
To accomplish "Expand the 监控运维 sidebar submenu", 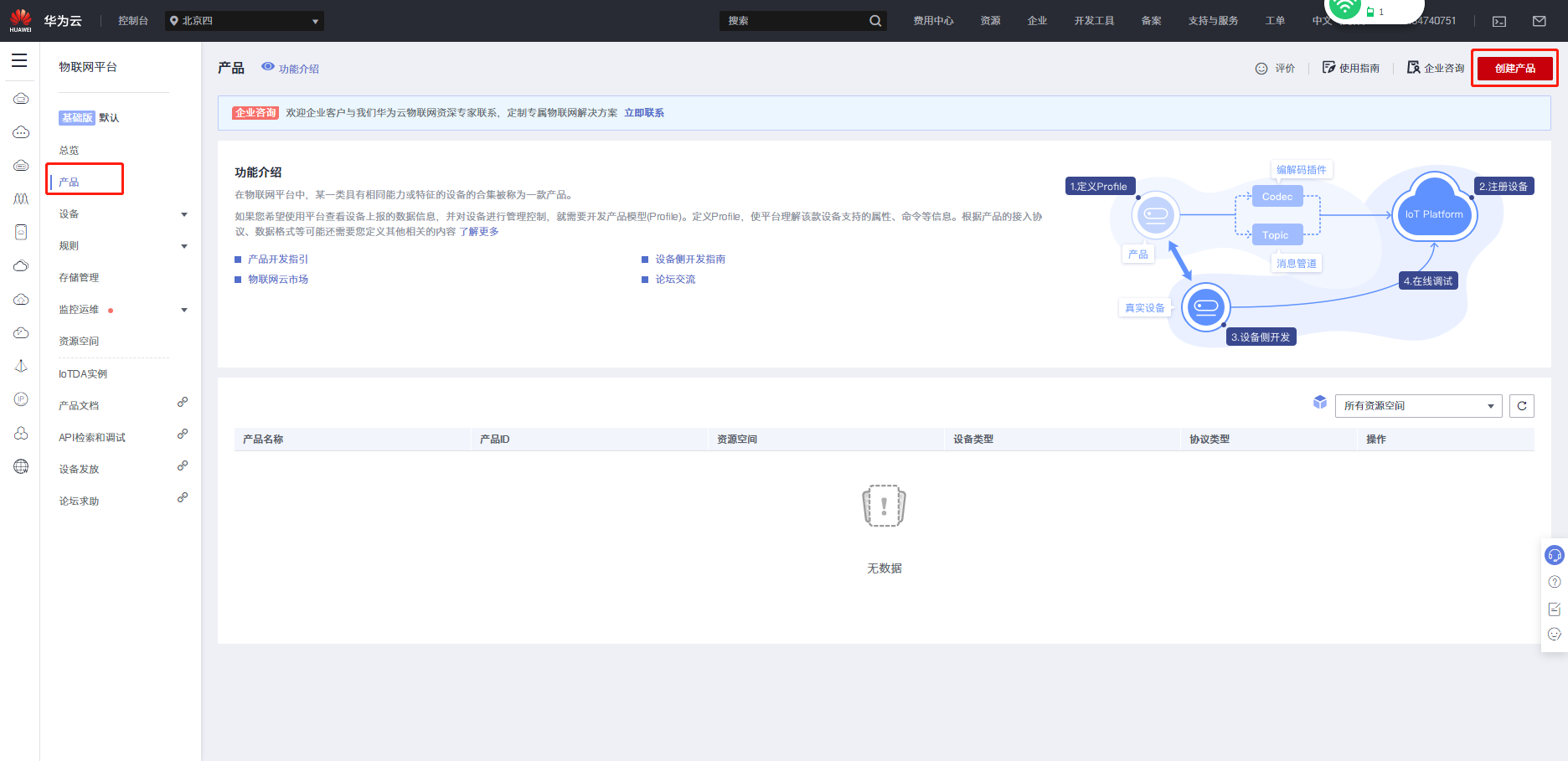I will click(x=184, y=310).
